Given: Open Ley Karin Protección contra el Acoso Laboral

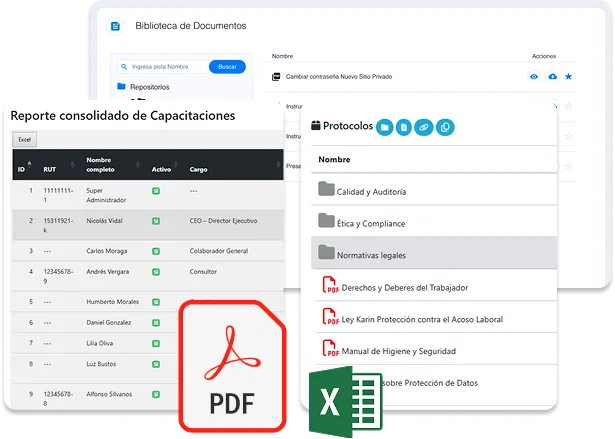Looking at the screenshot, I should pos(422,320).
